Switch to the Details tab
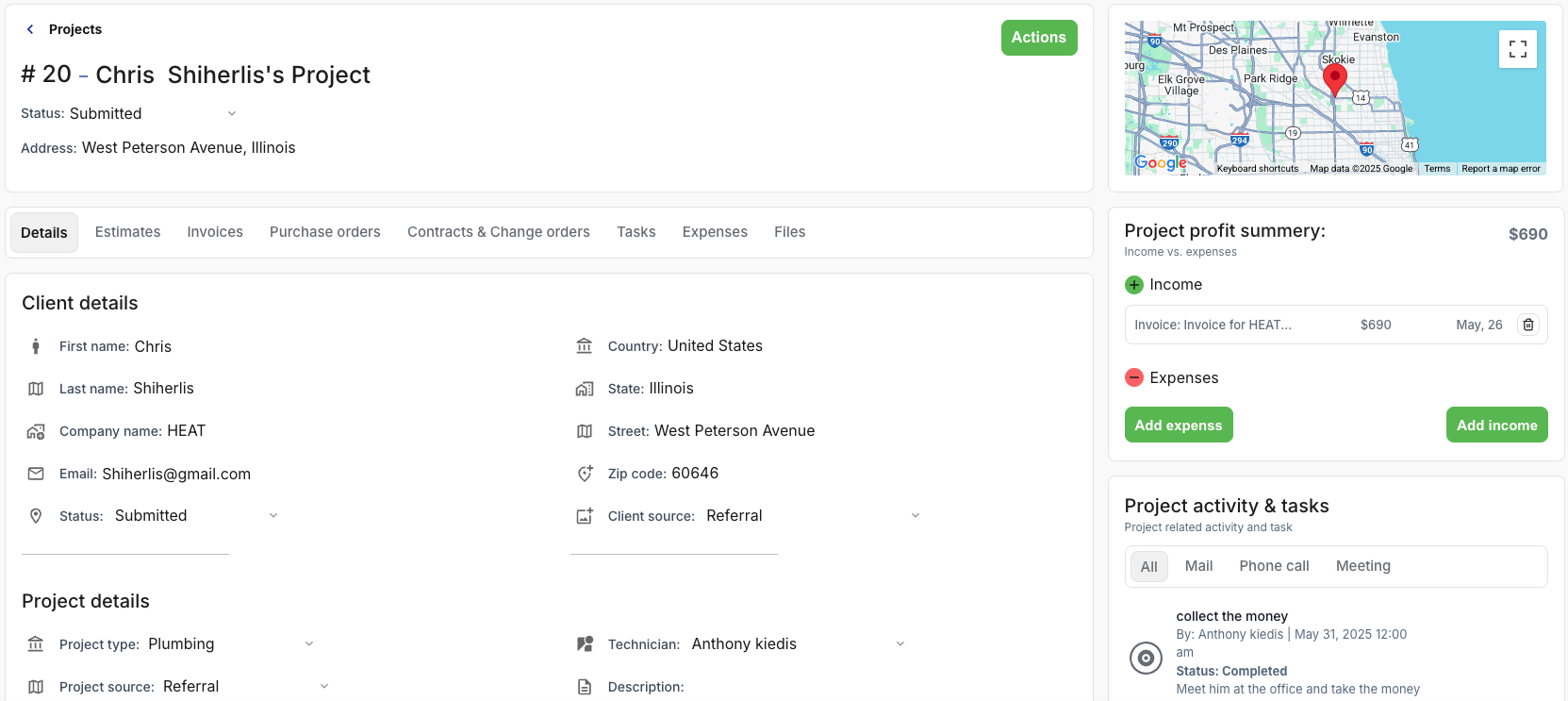The height and width of the screenshot is (701, 1568). pos(44,232)
